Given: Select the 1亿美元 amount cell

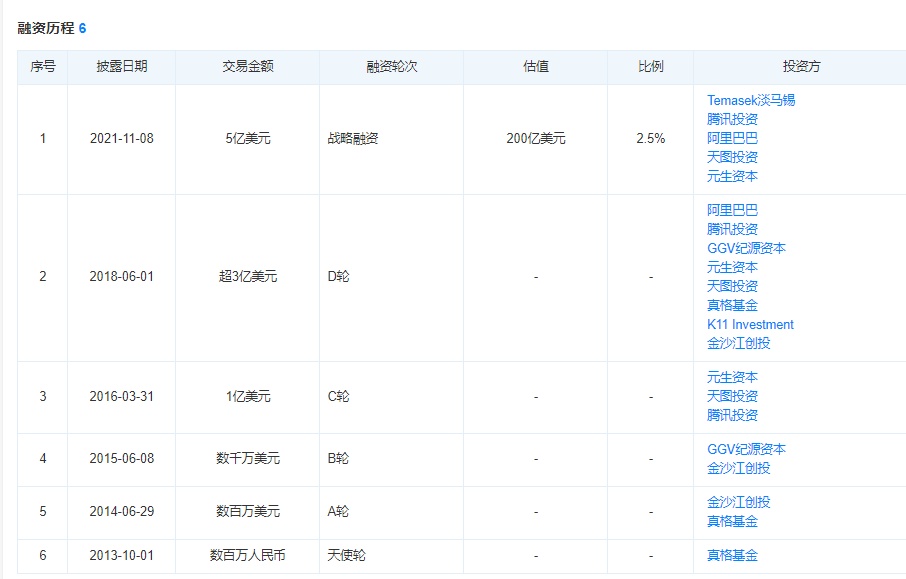Looking at the screenshot, I should click(247, 397).
